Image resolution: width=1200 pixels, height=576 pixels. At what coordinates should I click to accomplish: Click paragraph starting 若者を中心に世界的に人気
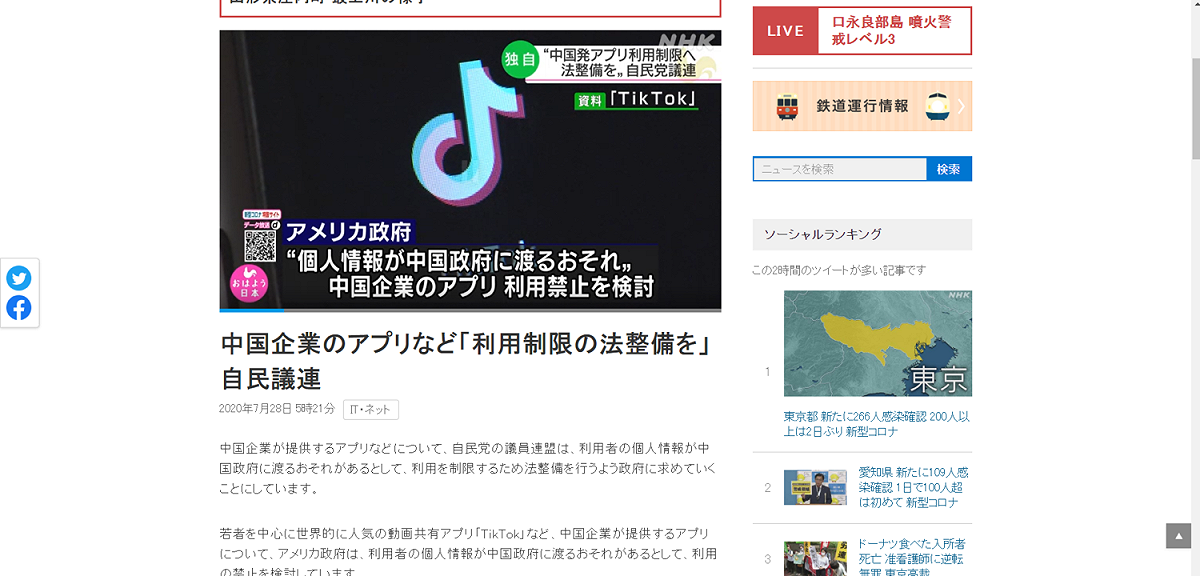(x=468, y=553)
